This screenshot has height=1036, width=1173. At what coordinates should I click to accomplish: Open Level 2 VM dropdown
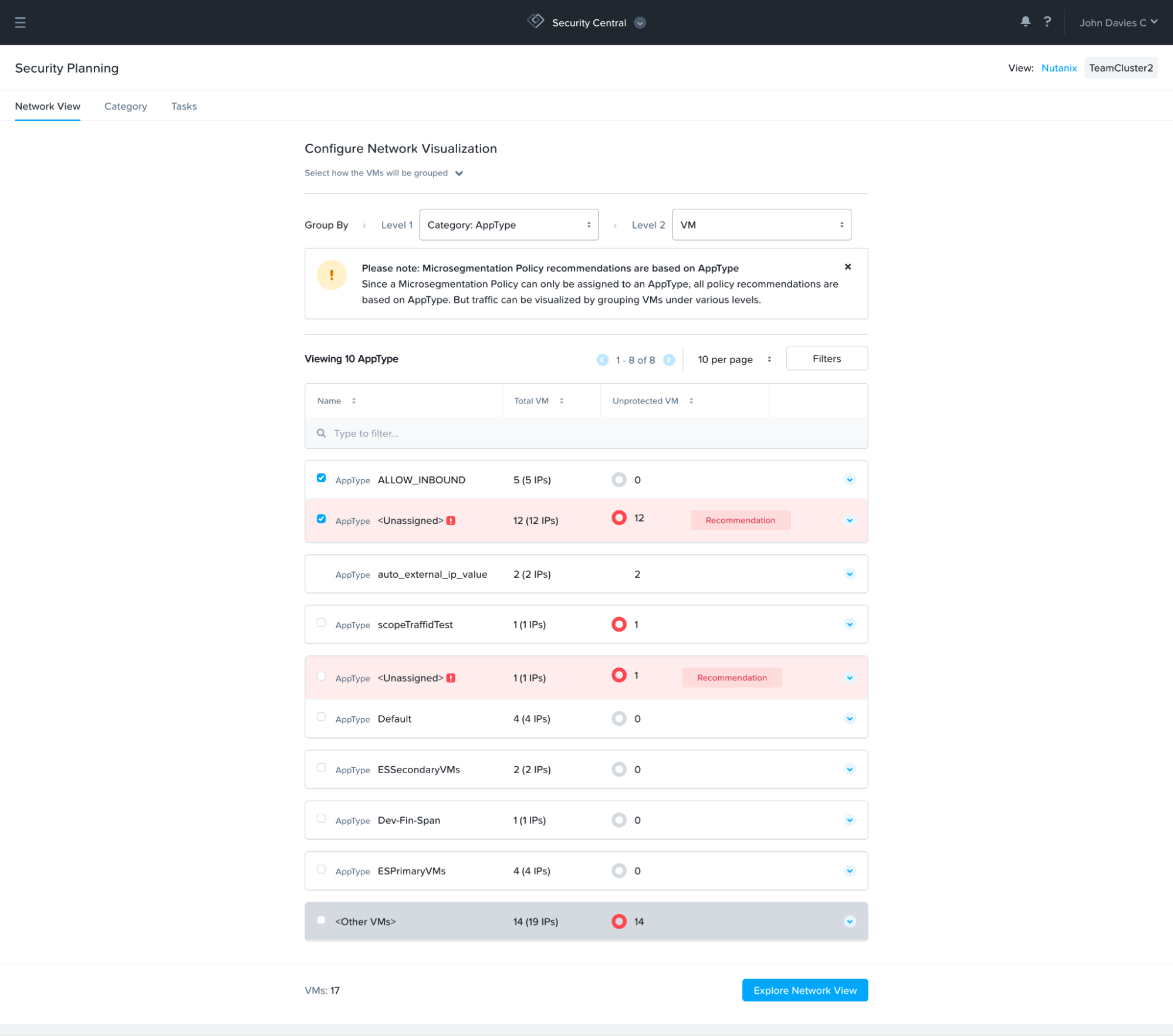pos(761,225)
